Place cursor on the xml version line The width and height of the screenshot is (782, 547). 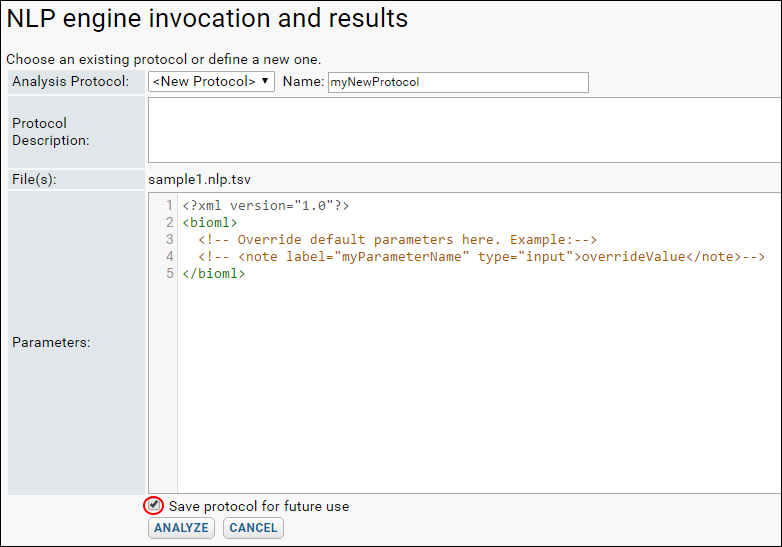pos(266,205)
